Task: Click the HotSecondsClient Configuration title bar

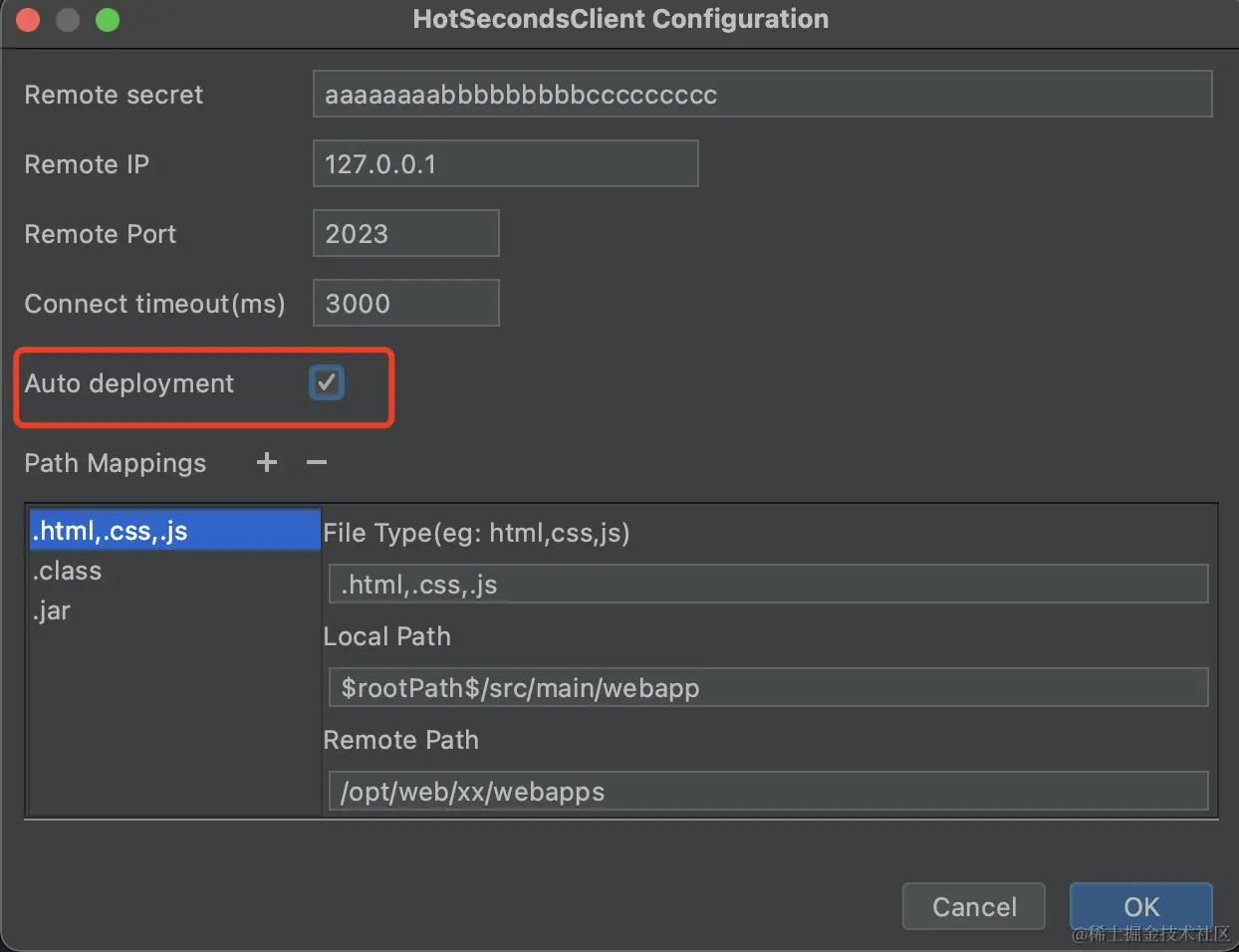Action: 619,20
